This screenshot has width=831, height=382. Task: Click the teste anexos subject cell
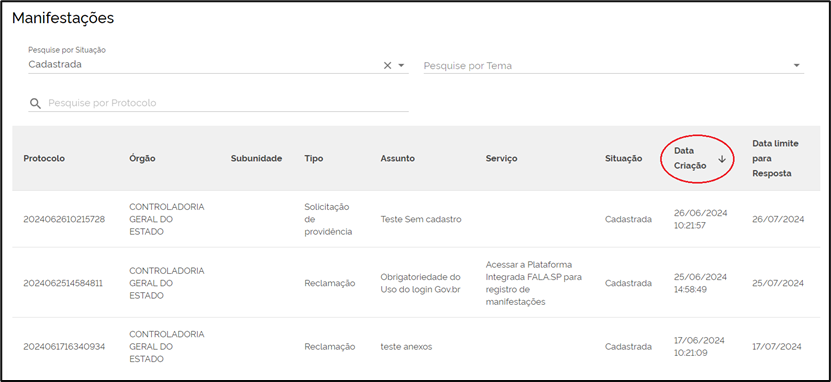tap(406, 347)
